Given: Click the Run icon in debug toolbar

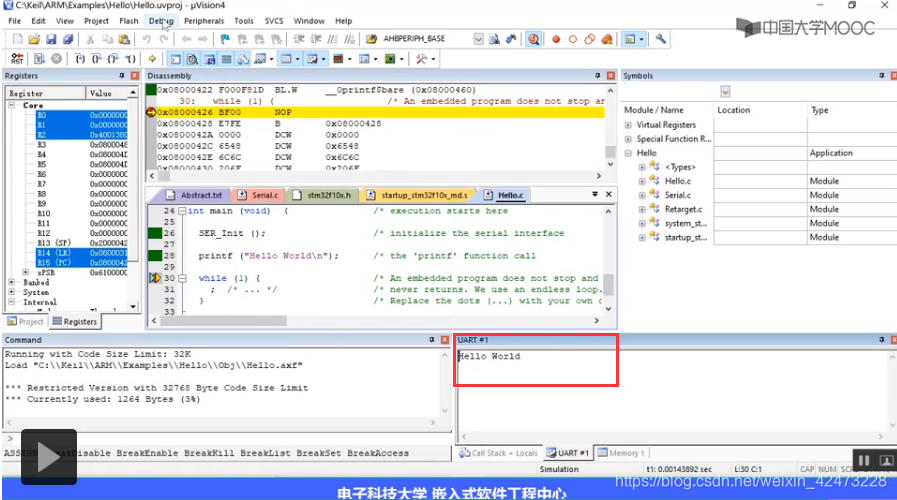Looking at the screenshot, I should point(39,59).
